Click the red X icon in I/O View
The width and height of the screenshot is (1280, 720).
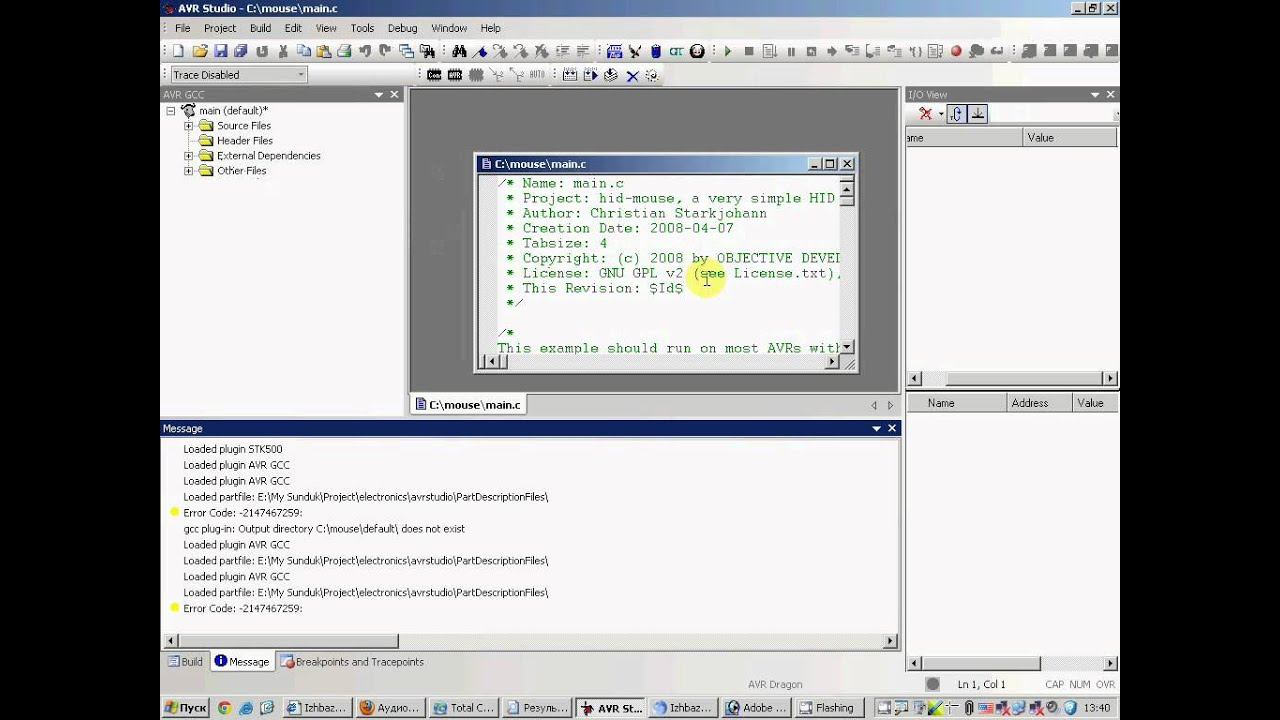pos(925,114)
